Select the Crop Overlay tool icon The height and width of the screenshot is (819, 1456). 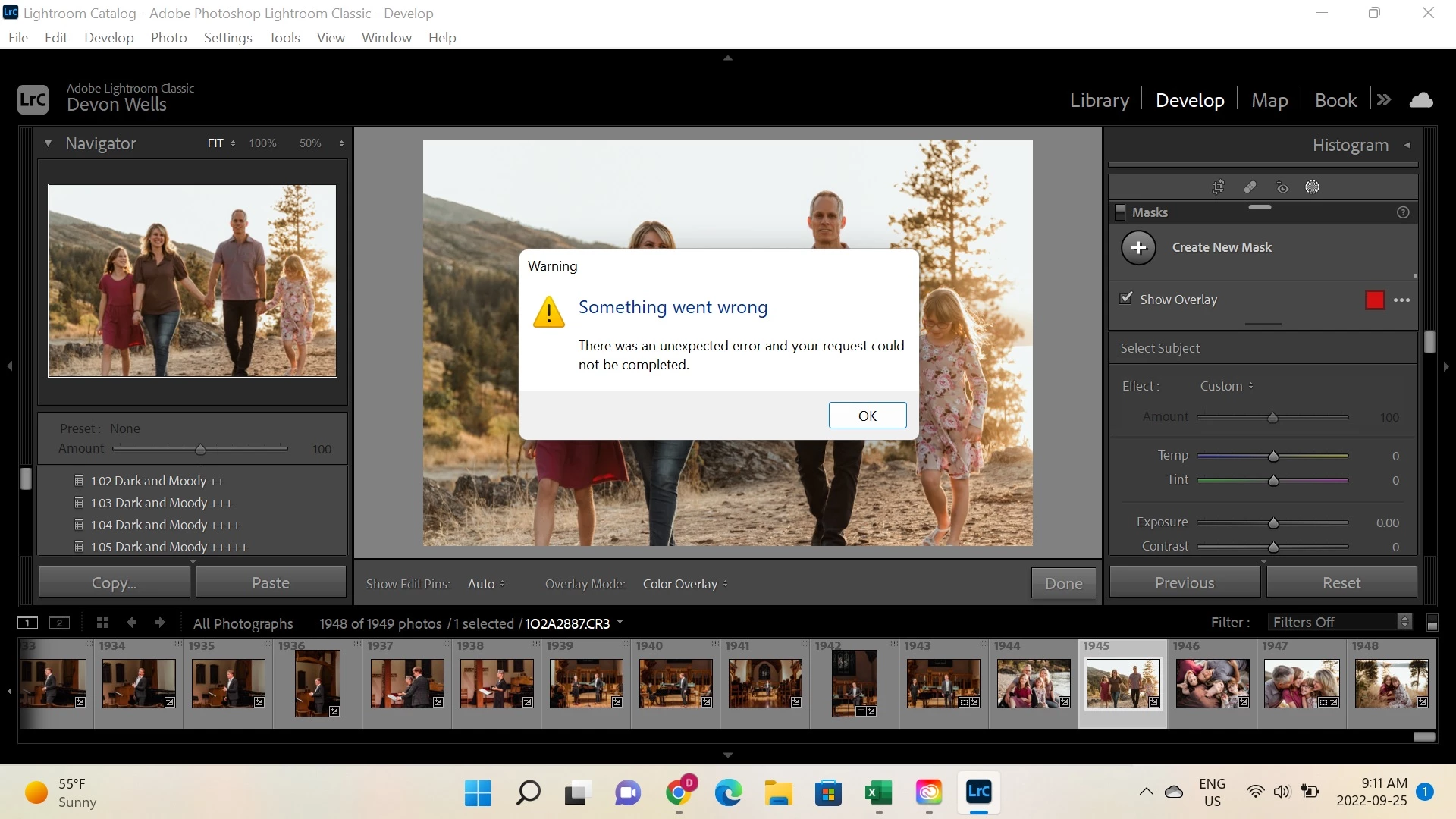click(x=1218, y=187)
